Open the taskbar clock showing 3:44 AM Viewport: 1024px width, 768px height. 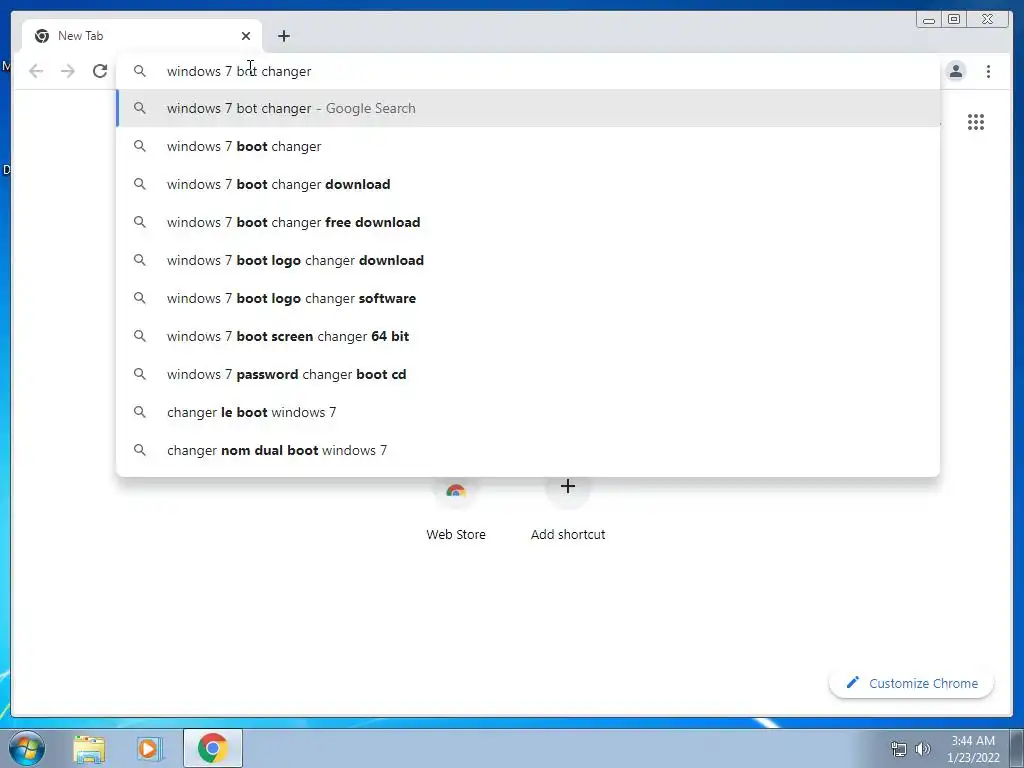(973, 749)
